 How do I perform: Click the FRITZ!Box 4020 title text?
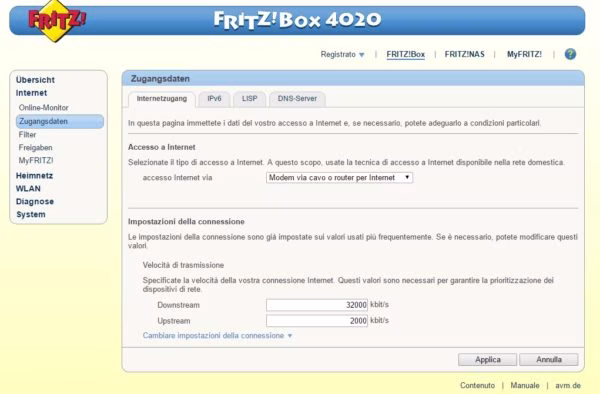297,20
